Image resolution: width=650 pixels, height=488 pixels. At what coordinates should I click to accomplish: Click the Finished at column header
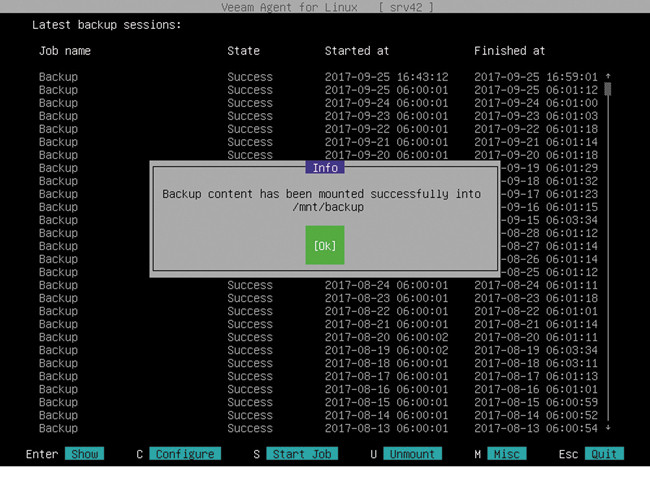point(509,51)
